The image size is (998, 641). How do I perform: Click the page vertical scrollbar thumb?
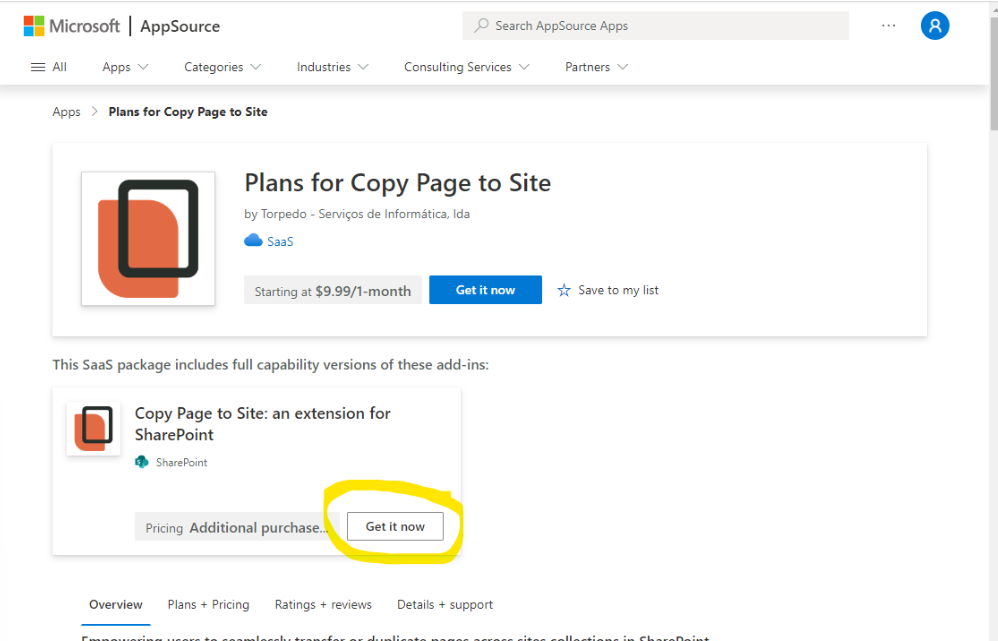994,72
